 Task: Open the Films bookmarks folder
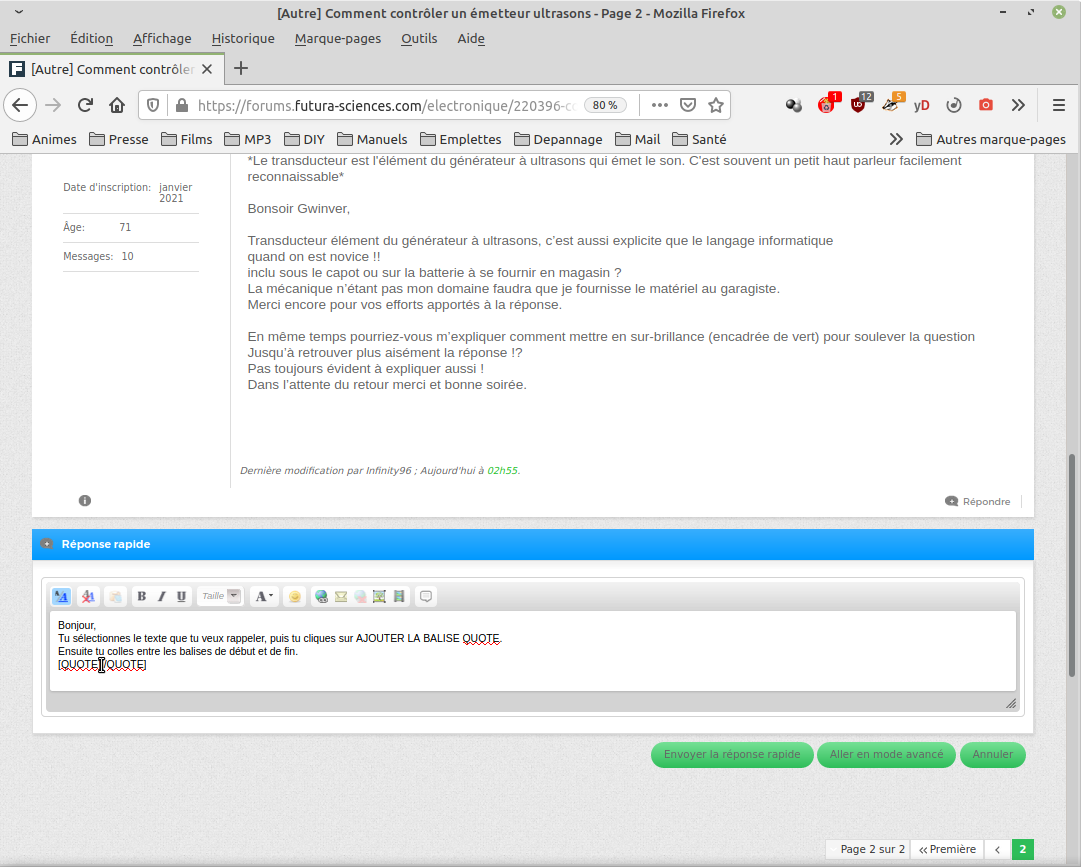[187, 139]
